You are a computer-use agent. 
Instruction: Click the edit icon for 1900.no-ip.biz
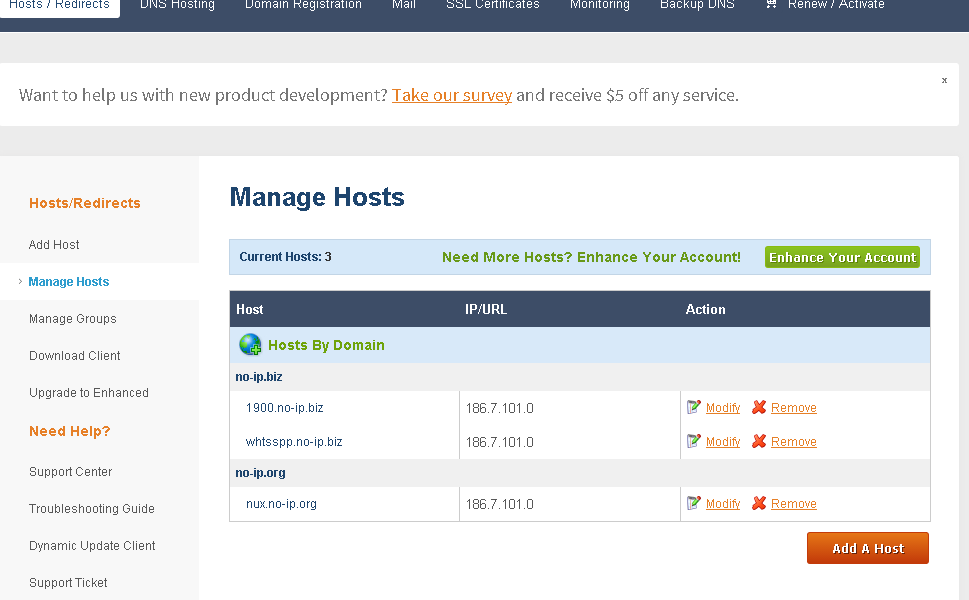[x=693, y=407]
